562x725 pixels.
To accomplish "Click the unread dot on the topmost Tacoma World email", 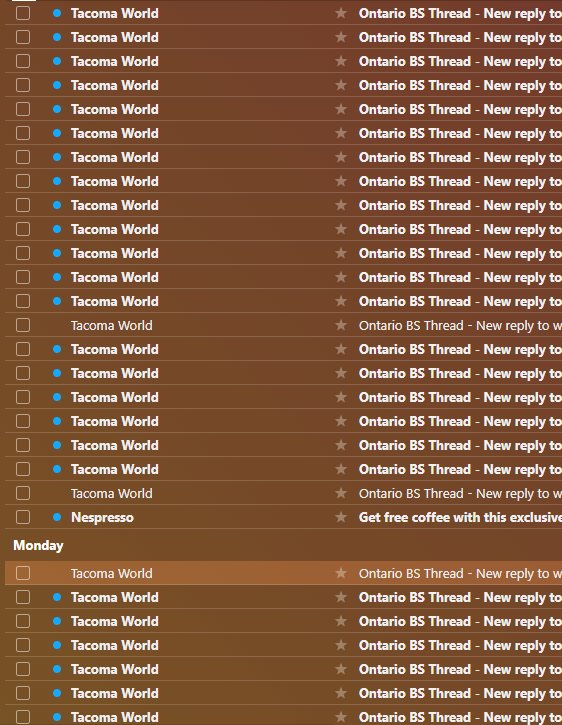I will 57,13.
